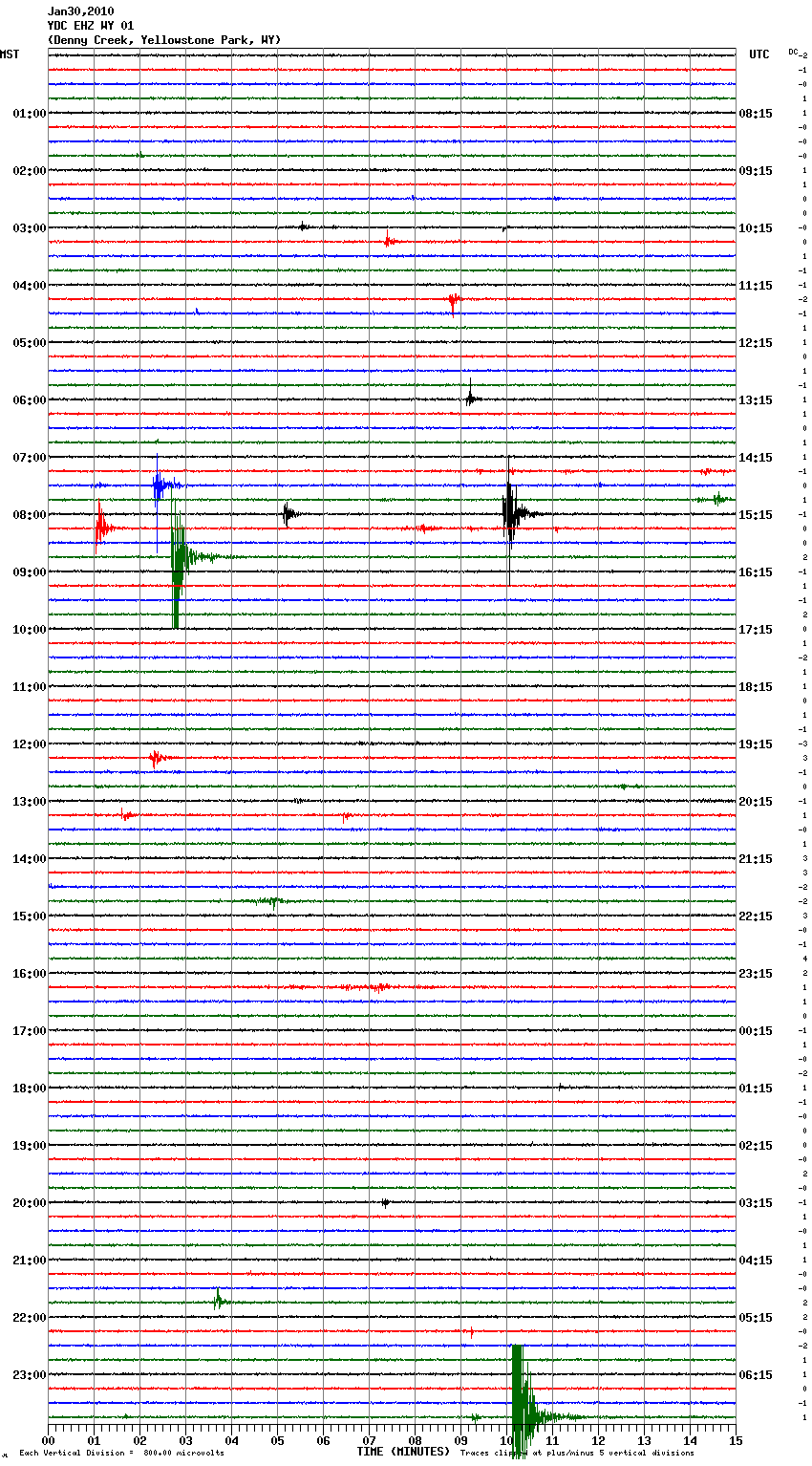Click the "04:15" UTC time label
The width and height of the screenshot is (812, 1466).
pos(756,1261)
